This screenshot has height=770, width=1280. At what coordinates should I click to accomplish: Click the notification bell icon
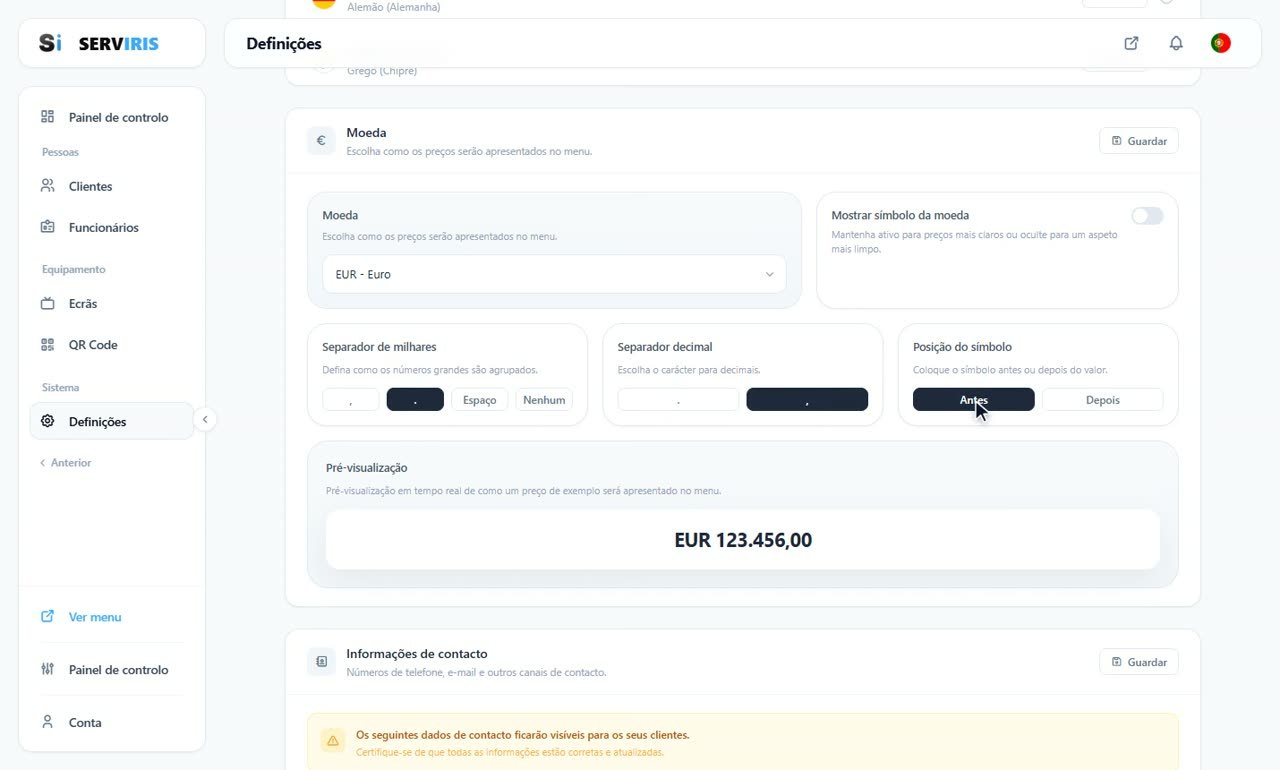pyautogui.click(x=1176, y=43)
